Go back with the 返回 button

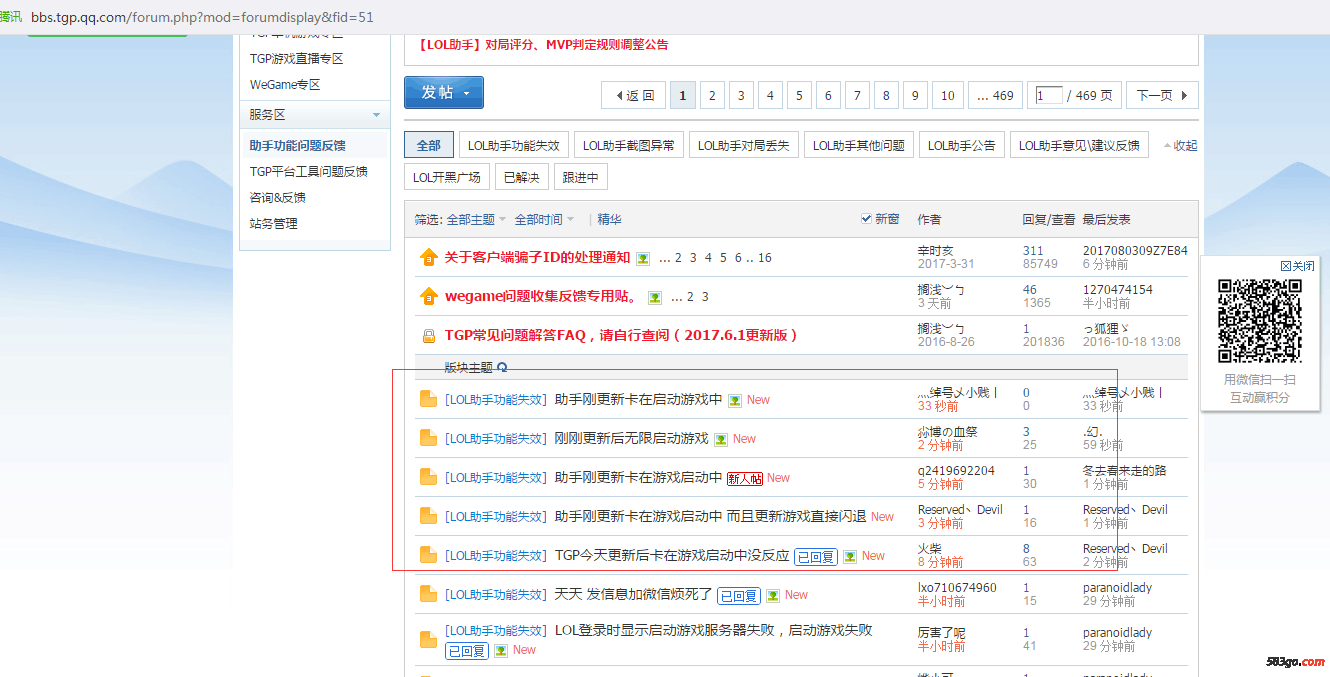[633, 96]
